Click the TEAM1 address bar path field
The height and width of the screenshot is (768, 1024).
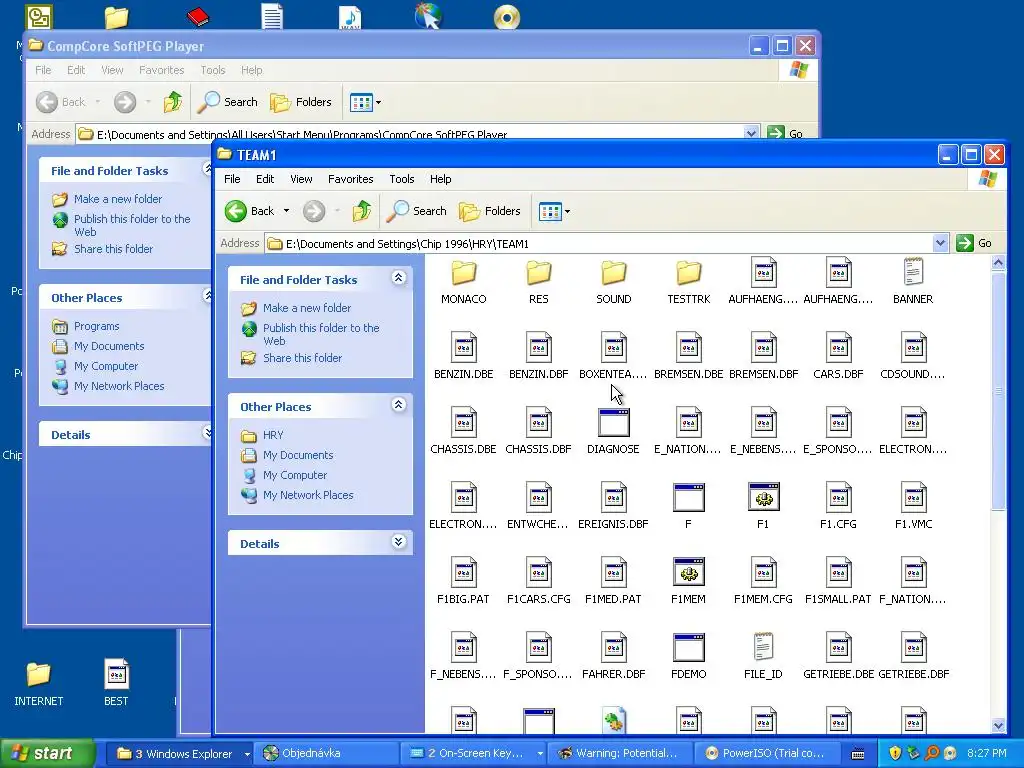tap(599, 244)
